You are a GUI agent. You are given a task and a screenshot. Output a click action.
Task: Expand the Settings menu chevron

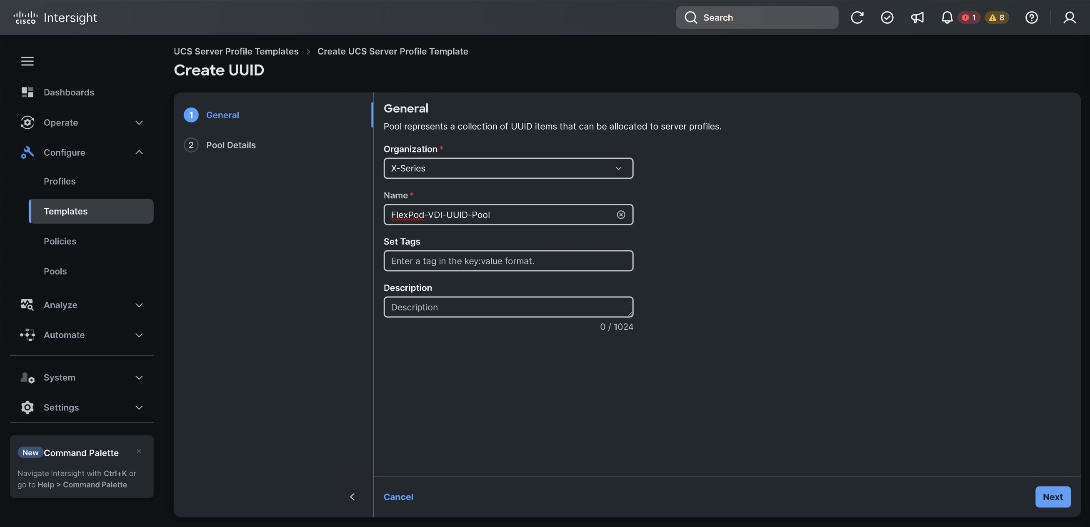(139, 407)
